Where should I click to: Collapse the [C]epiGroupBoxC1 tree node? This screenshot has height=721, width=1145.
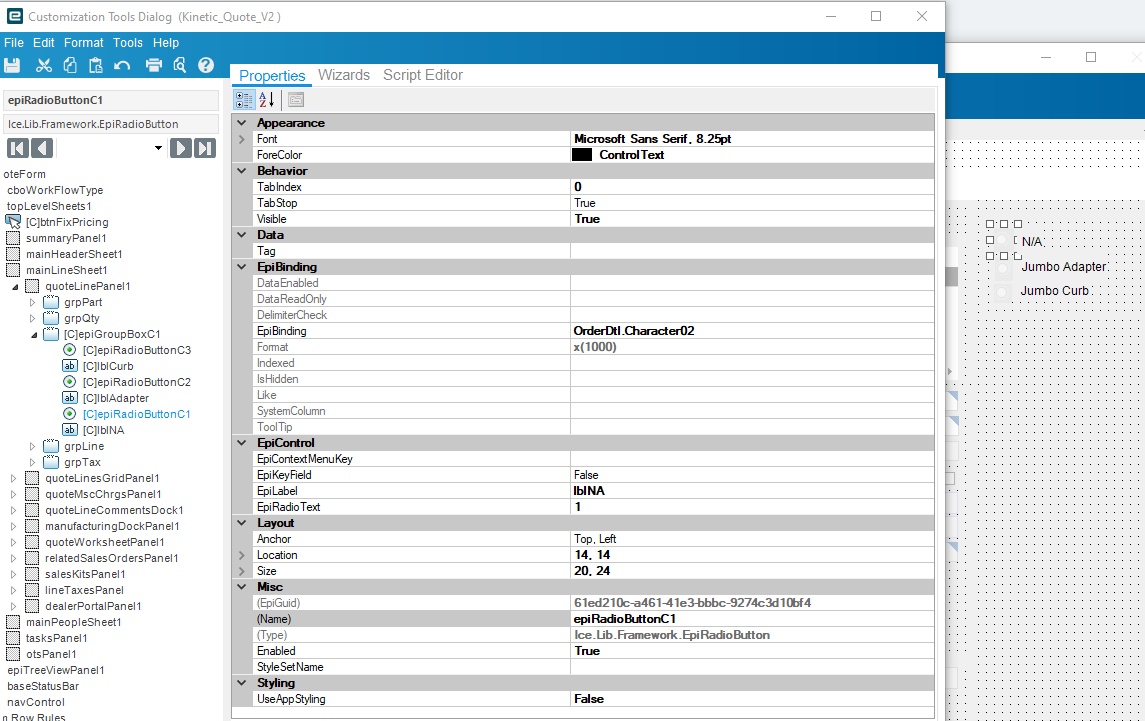[x=34, y=335]
